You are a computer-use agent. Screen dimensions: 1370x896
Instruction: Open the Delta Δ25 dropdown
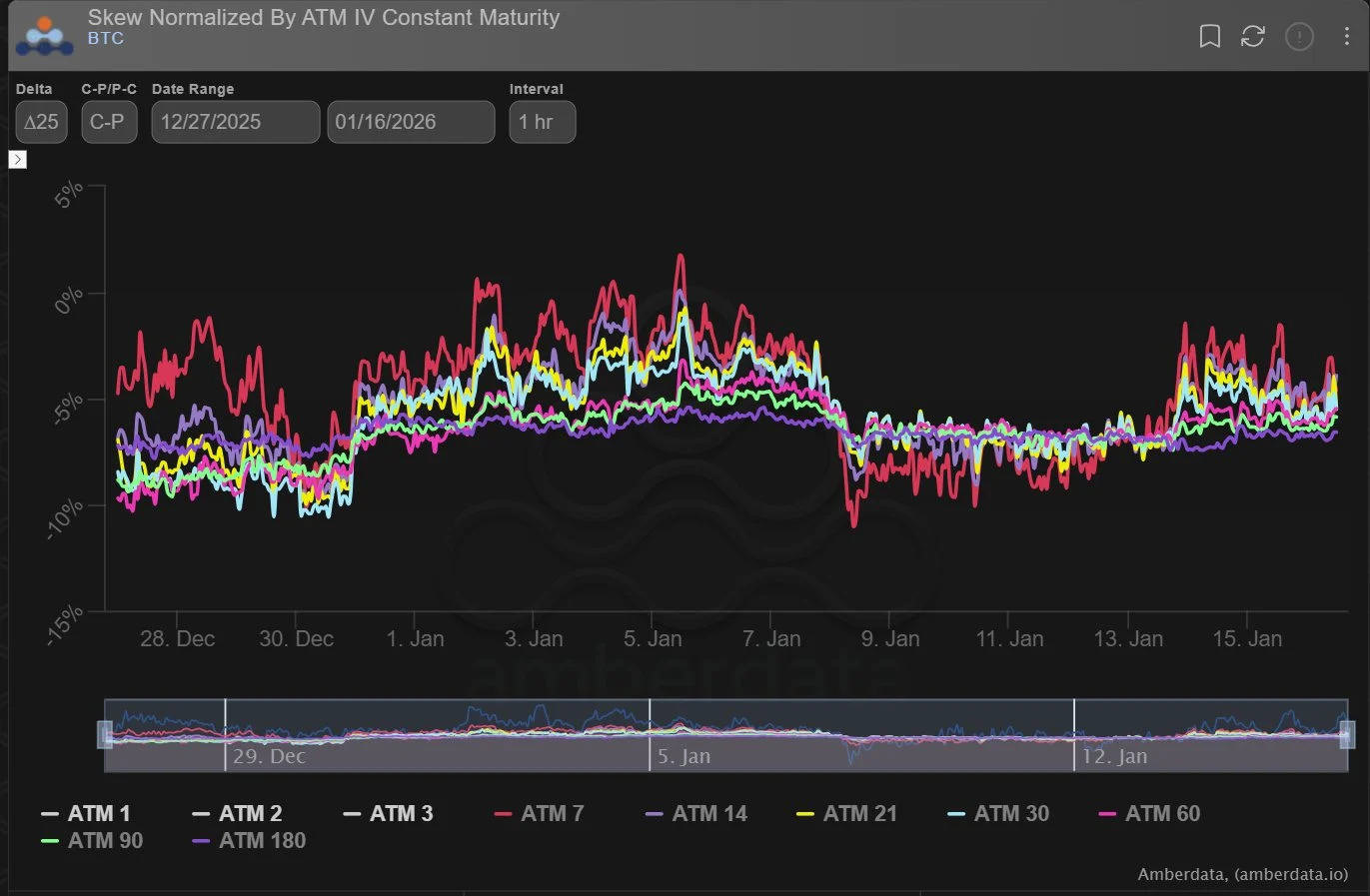[42, 122]
